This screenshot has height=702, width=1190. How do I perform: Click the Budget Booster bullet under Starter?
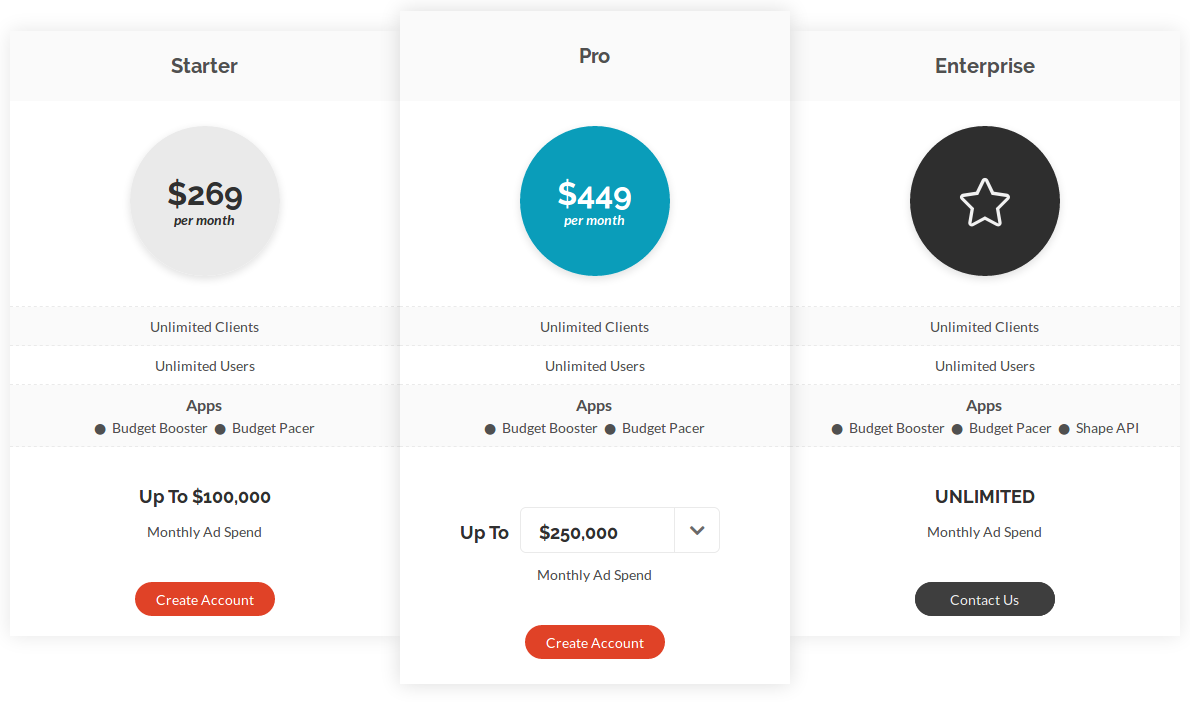point(100,428)
